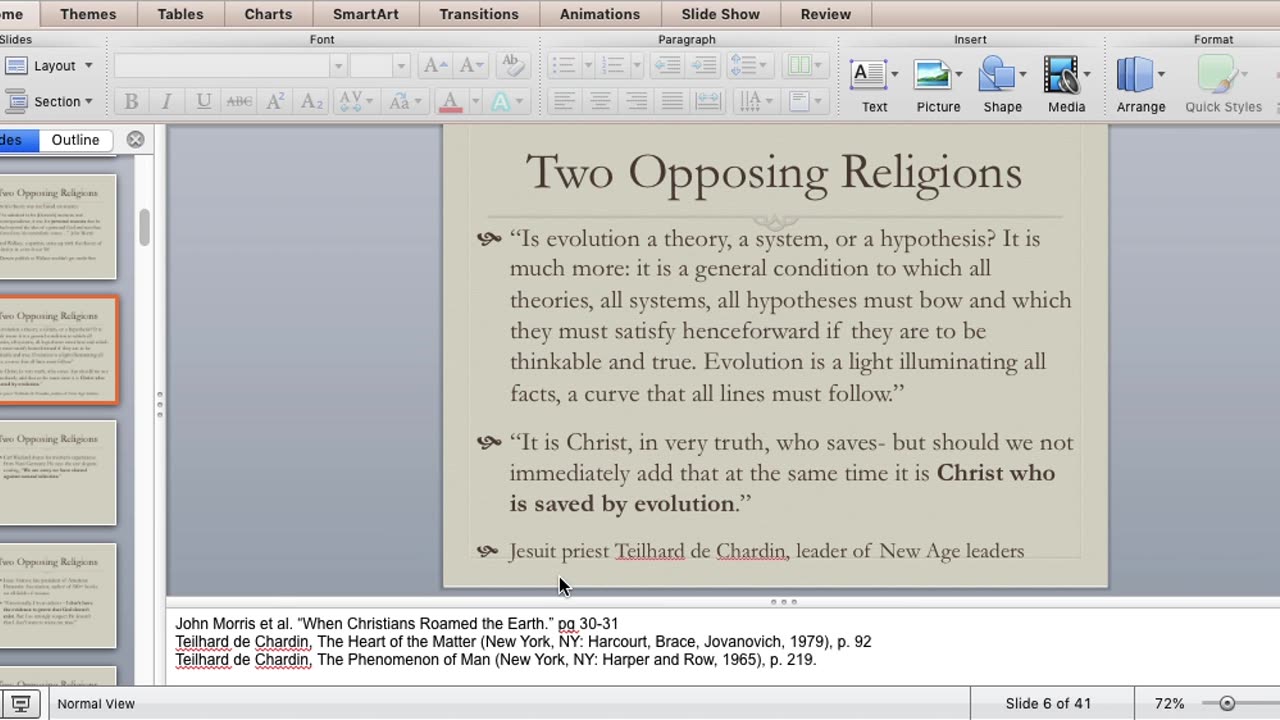Toggle Superscript formatting
Screen dimensions: 1280x720
[276, 101]
